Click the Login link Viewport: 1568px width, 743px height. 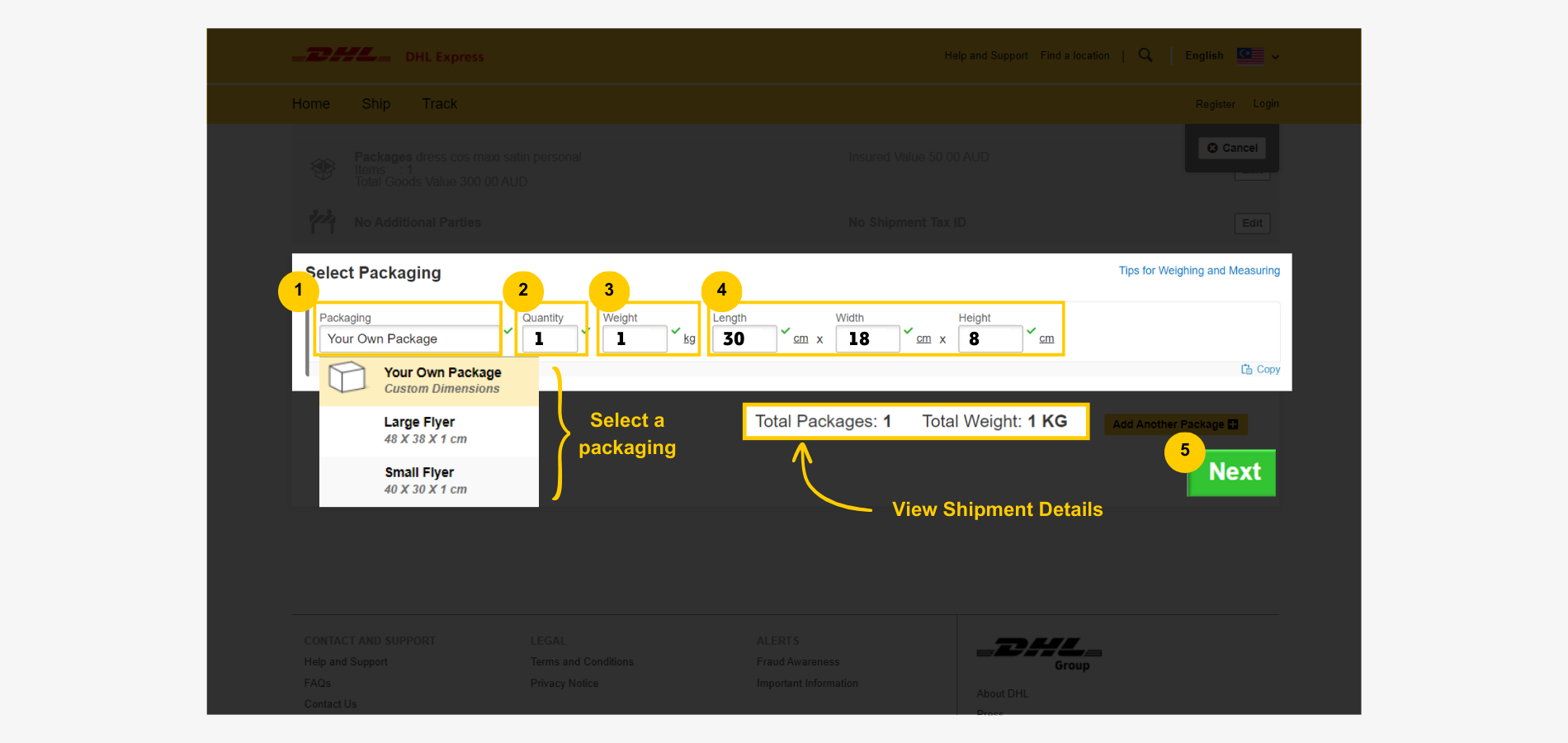tap(1266, 103)
